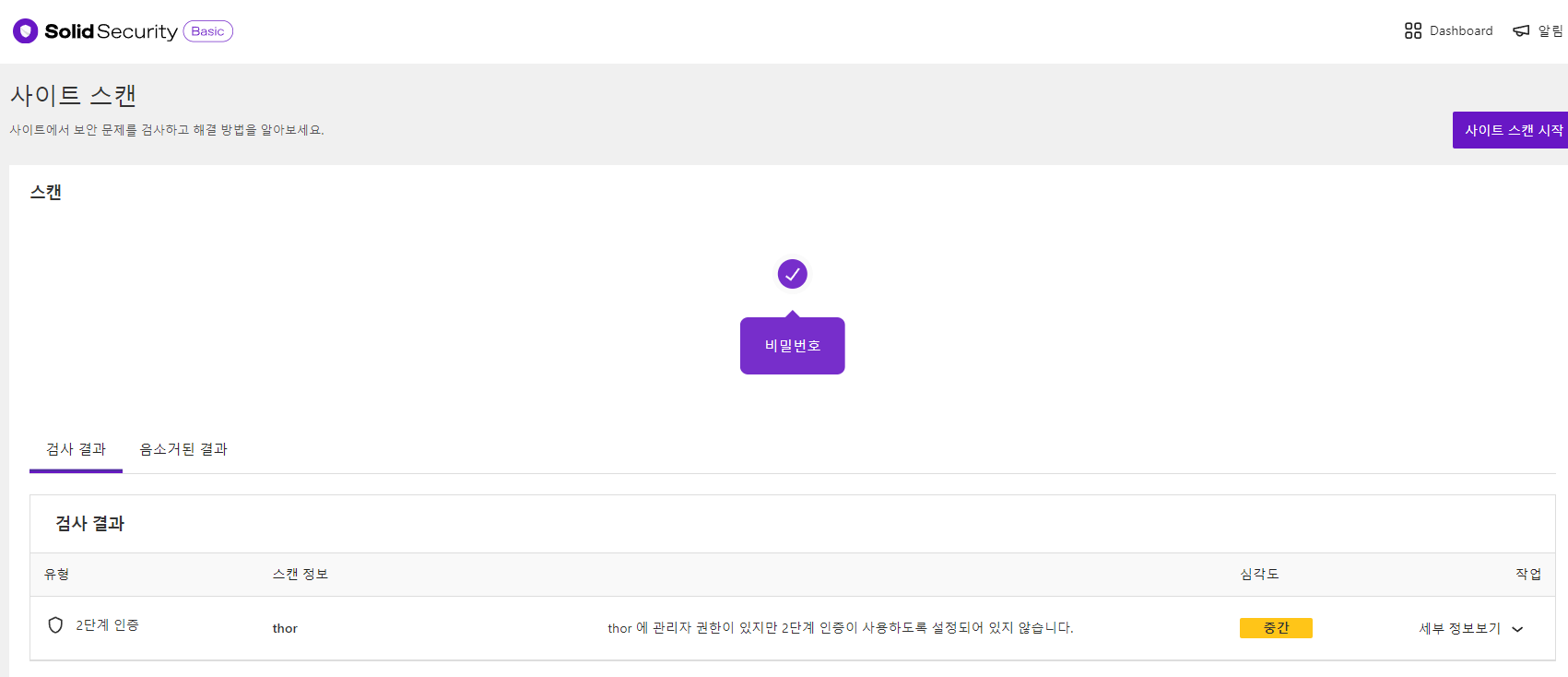The image size is (1568, 677).
Task: Switch to the 검사 결과 tab
Action: click(x=76, y=449)
